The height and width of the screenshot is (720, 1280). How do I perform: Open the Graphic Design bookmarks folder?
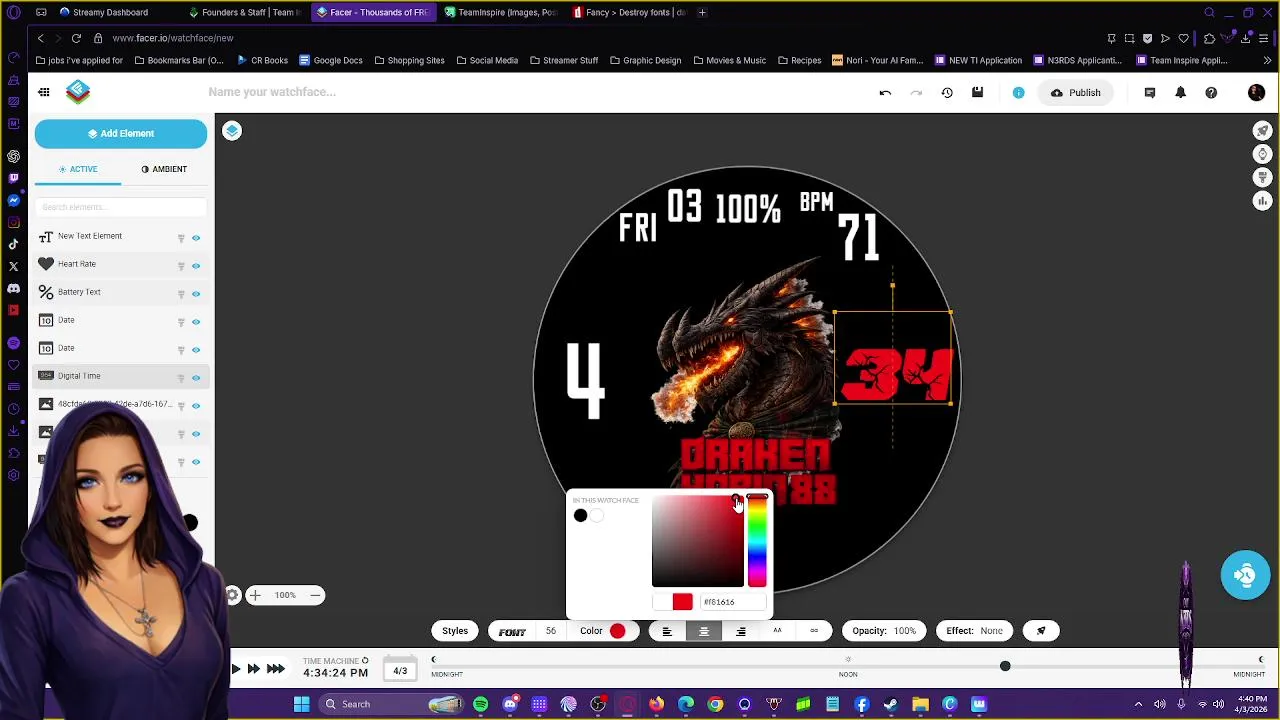pos(645,60)
